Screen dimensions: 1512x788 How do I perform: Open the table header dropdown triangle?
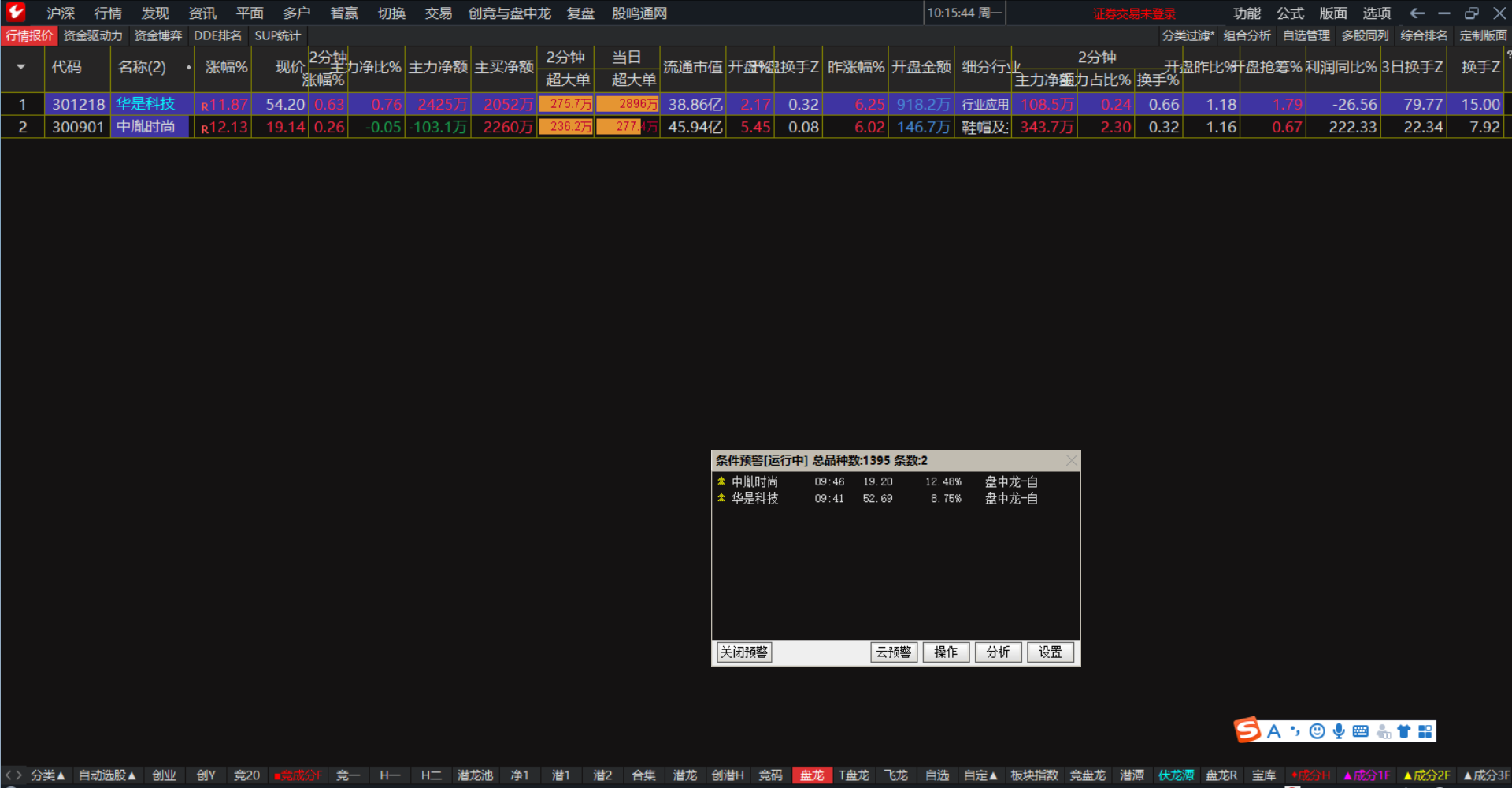(21, 67)
